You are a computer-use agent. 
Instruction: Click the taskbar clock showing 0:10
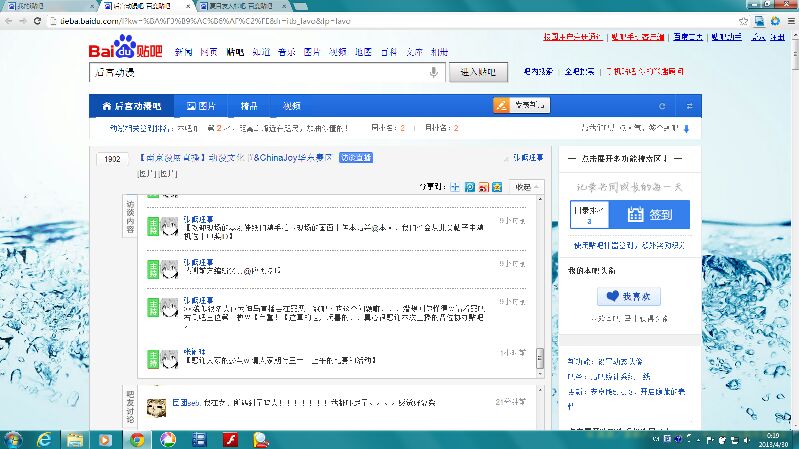[773, 440]
